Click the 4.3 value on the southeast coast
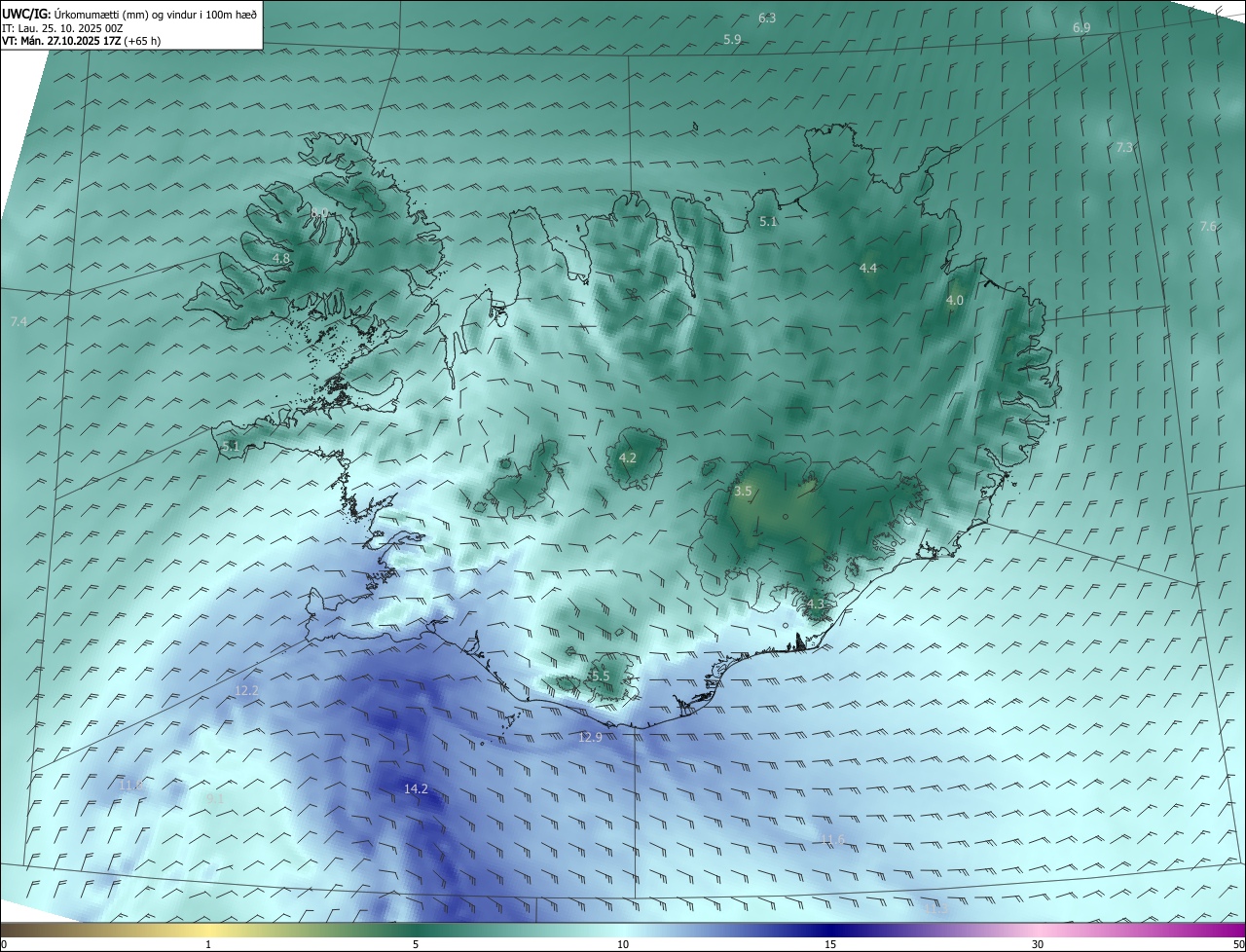The height and width of the screenshot is (952, 1246). pyautogui.click(x=815, y=604)
